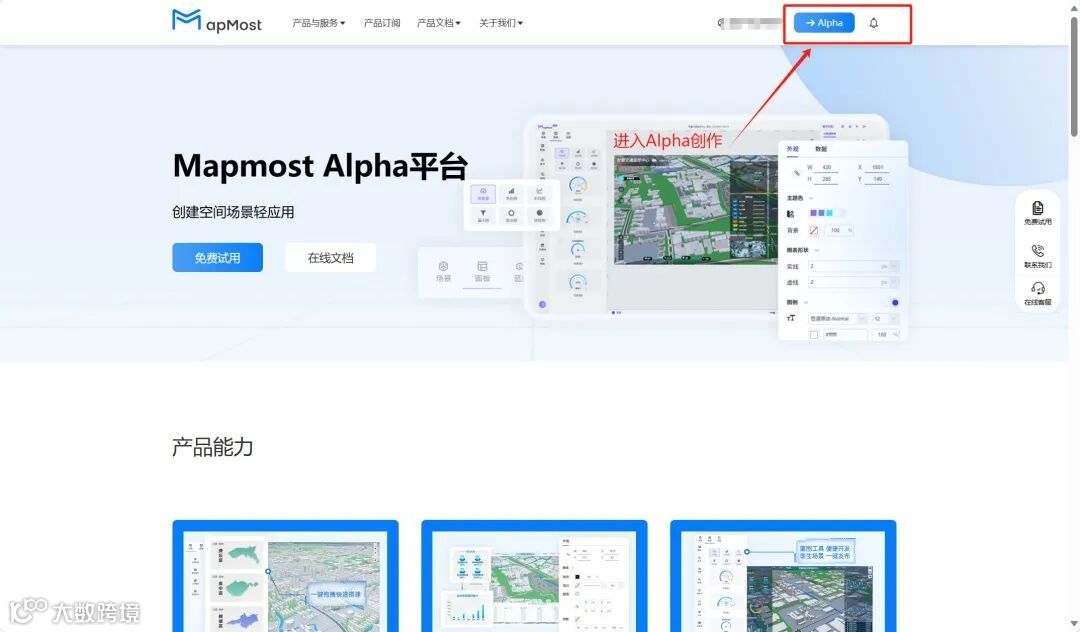Click the page vertical scrollbar thumb

coord(1074,76)
